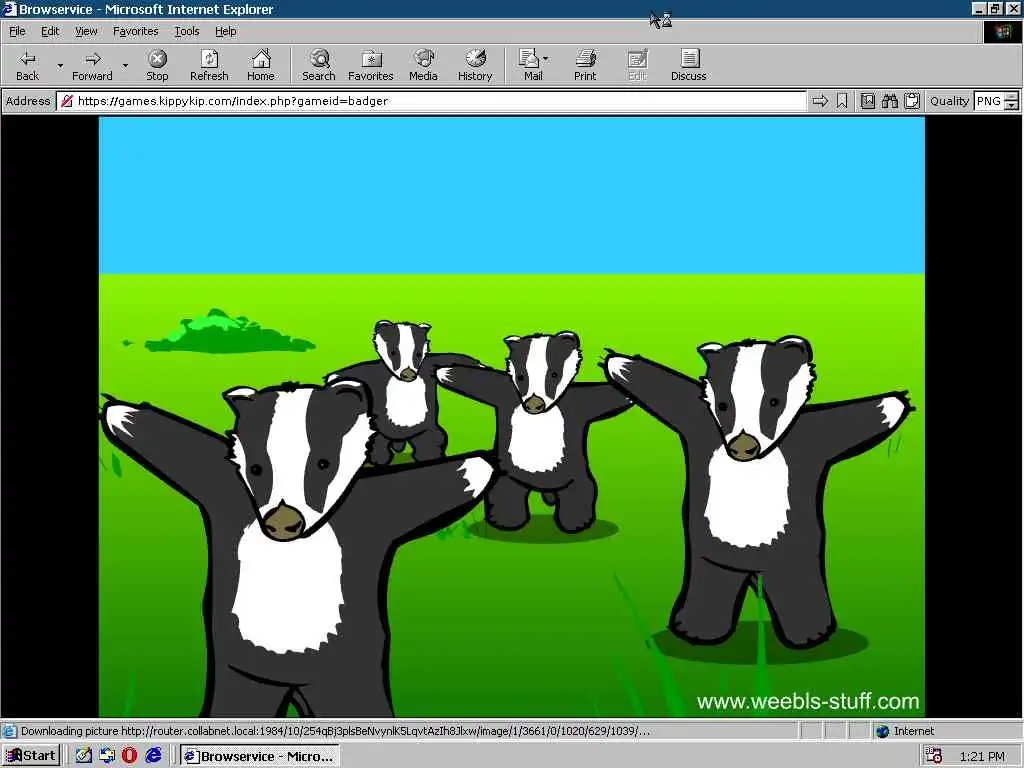Screen dimensions: 1024x768
Task: Click the Mail toolbar button
Action: pos(533,65)
